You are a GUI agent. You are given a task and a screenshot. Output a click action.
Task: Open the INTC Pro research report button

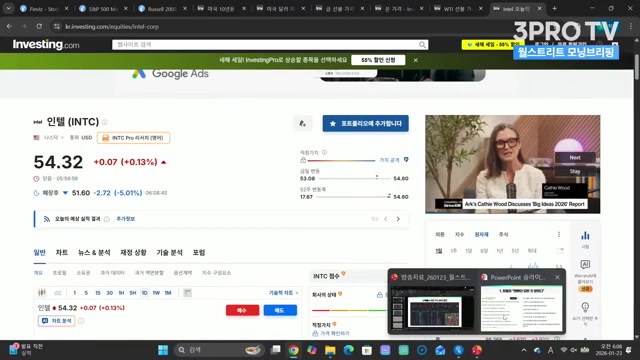(x=133, y=138)
